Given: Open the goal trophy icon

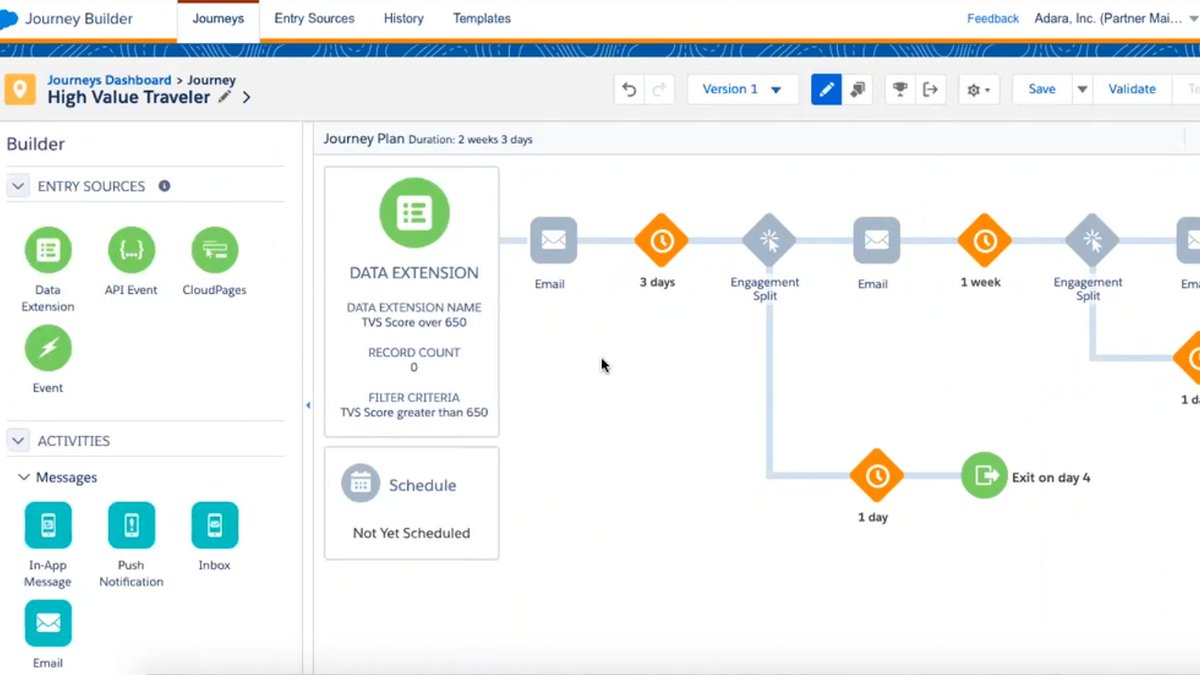Looking at the screenshot, I should [x=900, y=89].
